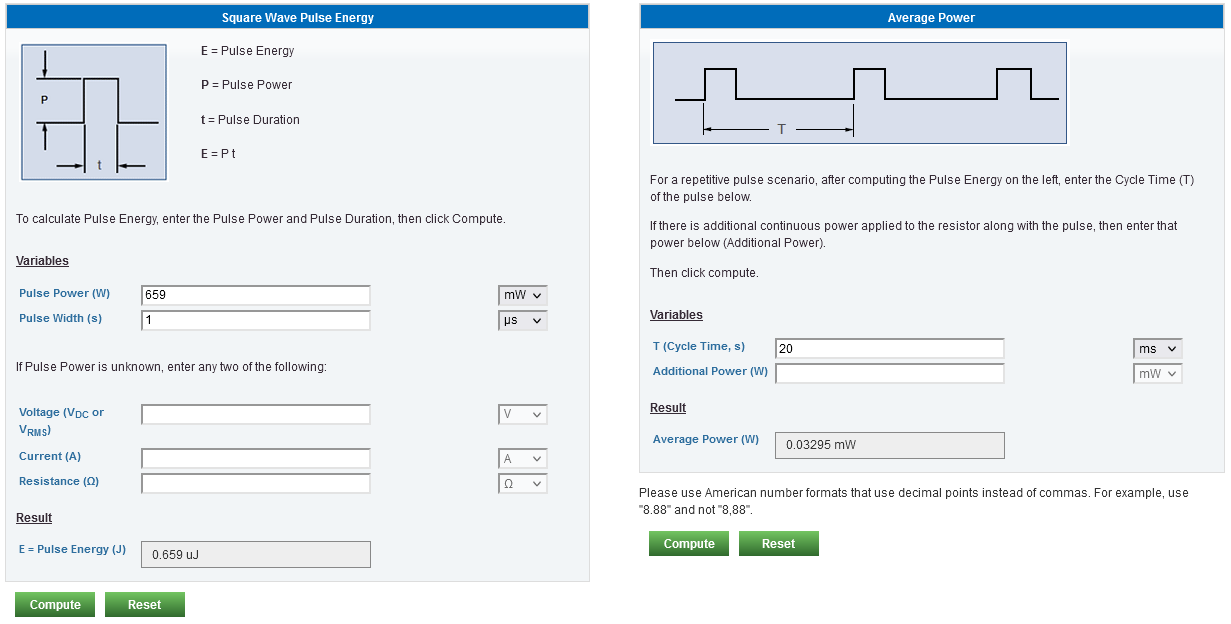Click the "Additional Power (W)" label
This screenshot has width=1231, height=624.
click(x=711, y=372)
